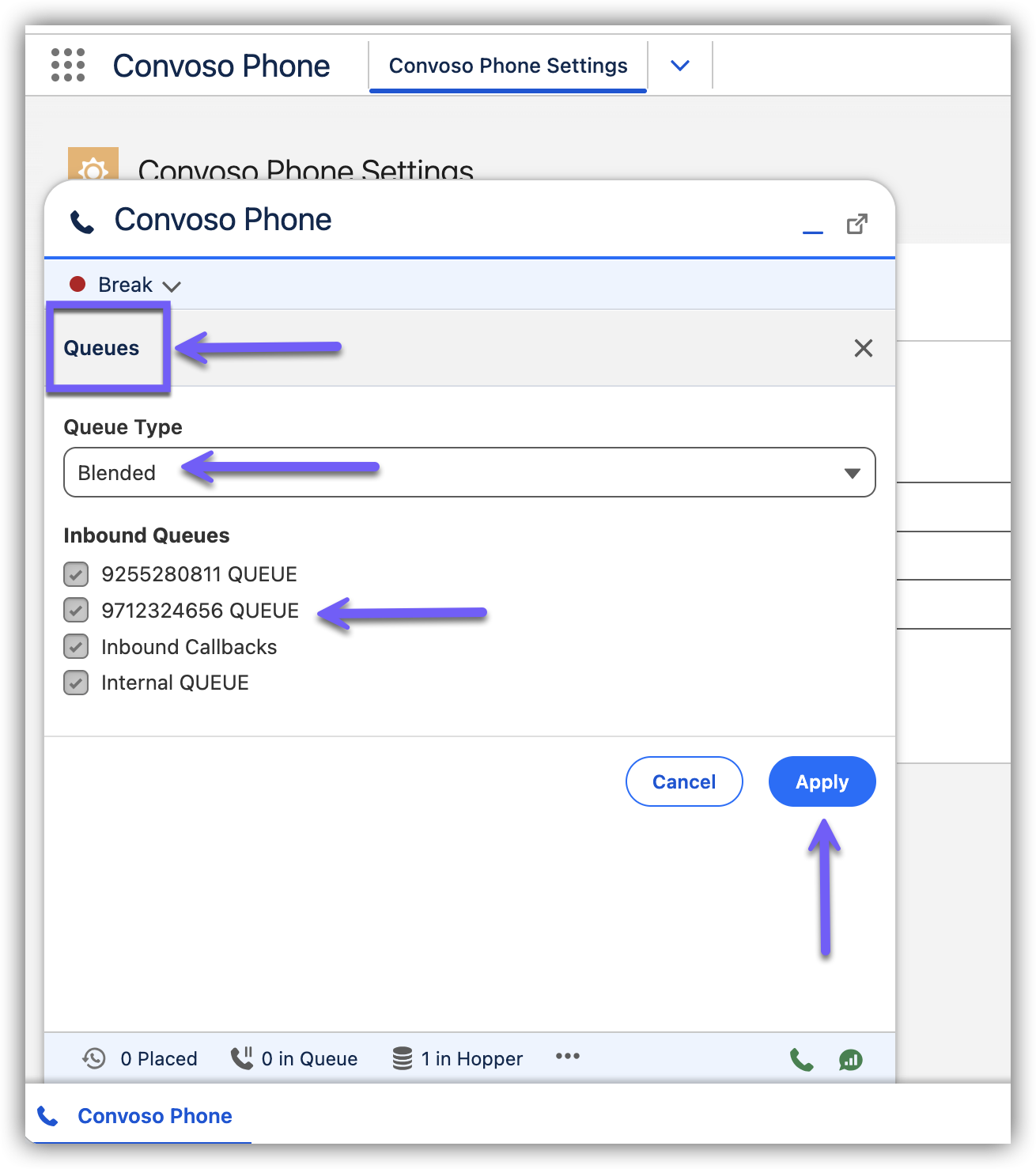Expand the navigation tab chevron menu

[x=680, y=66]
